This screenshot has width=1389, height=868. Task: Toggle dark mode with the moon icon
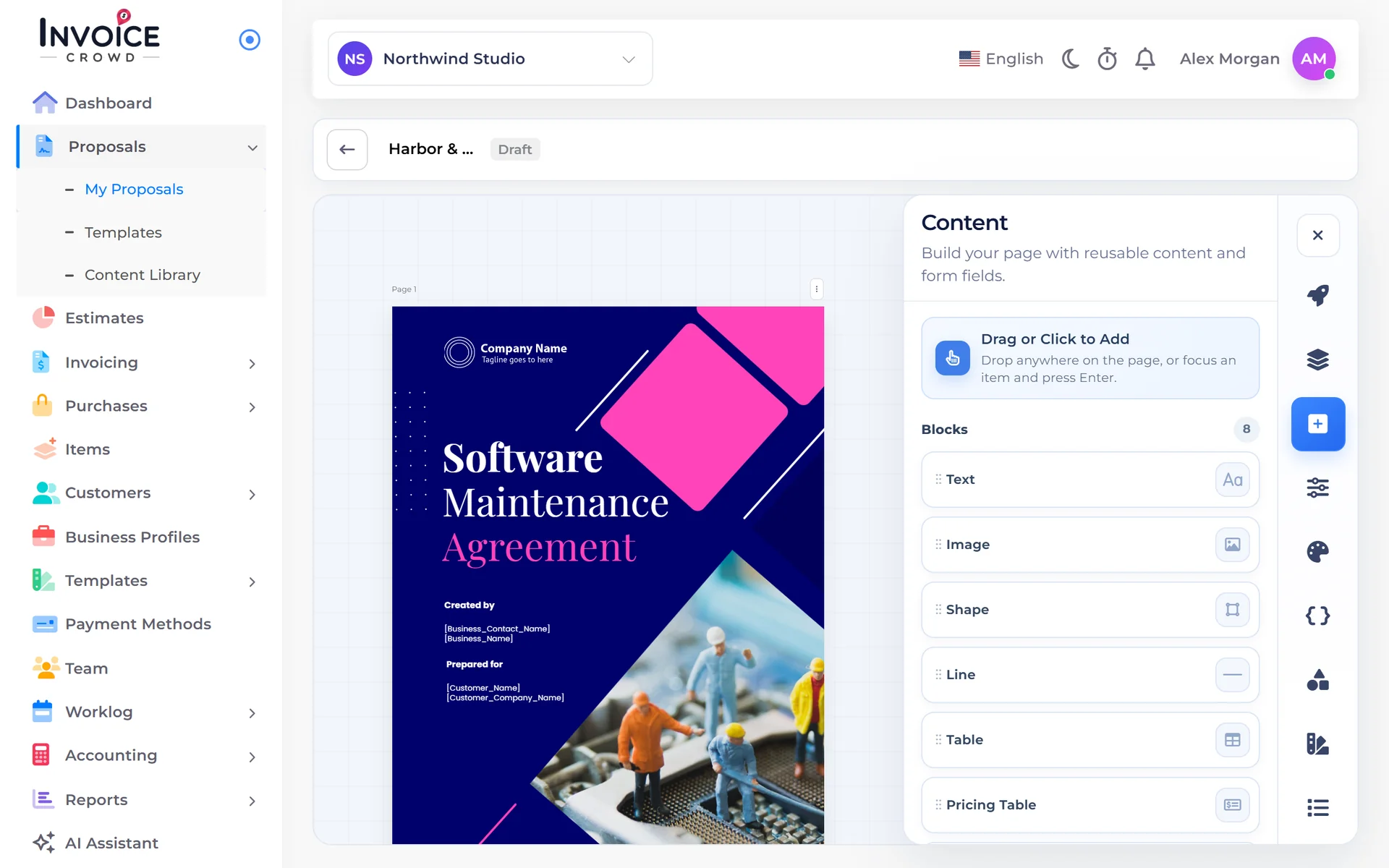(1071, 59)
